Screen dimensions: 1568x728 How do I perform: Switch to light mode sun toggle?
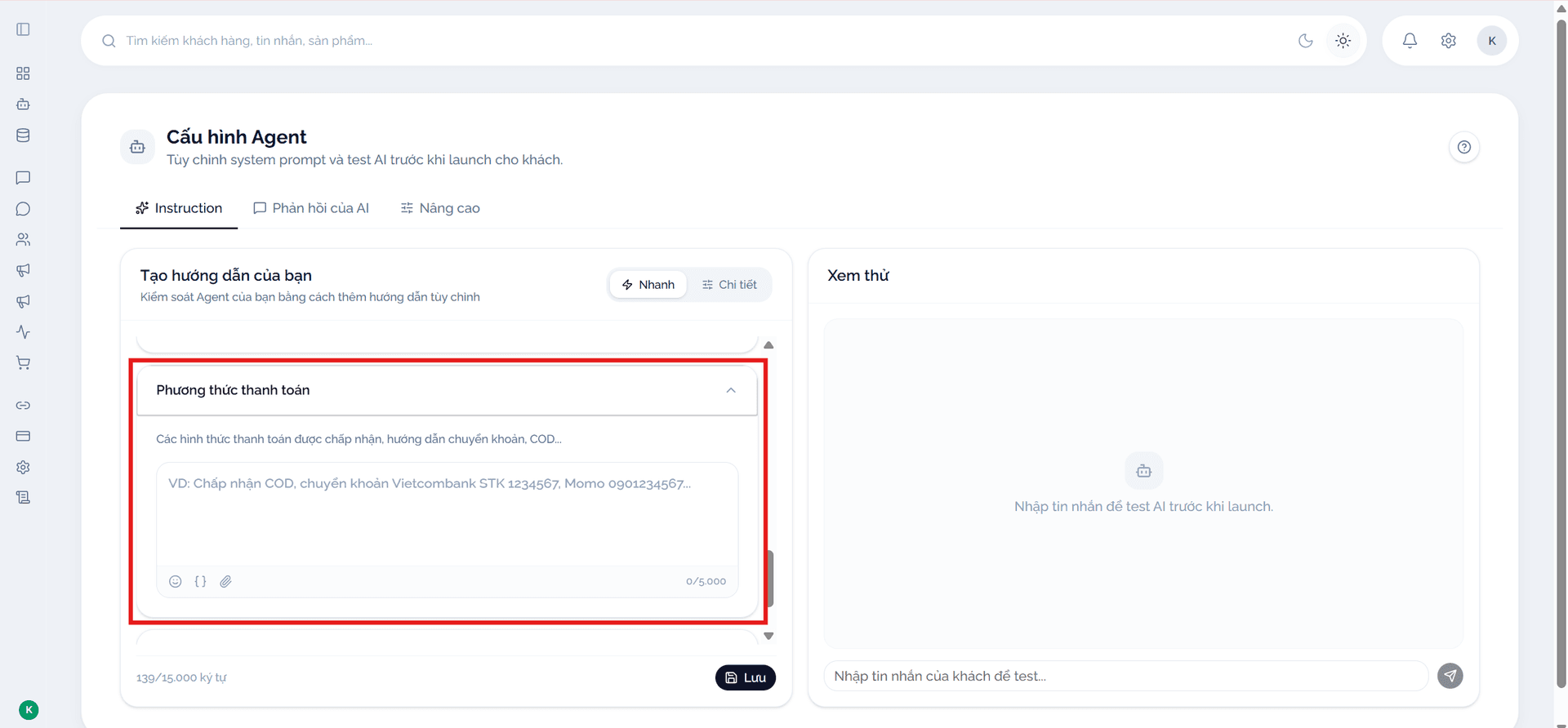[1343, 41]
